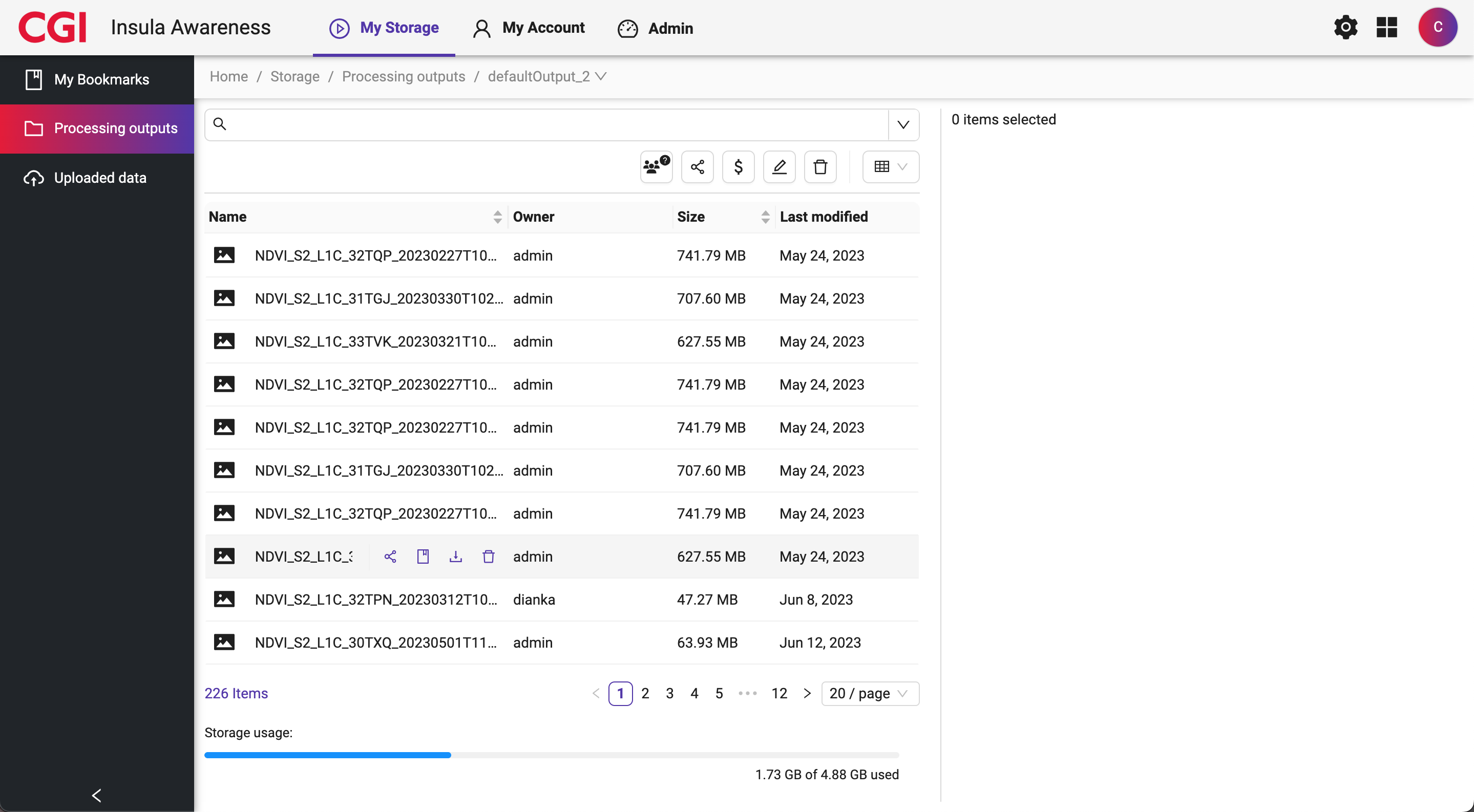Click the storage usage progress bar

point(552,755)
